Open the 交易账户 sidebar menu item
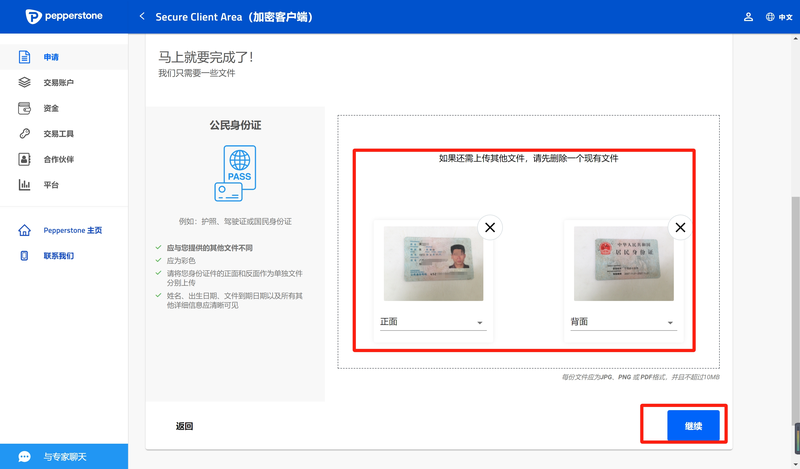The image size is (800, 469). tap(64, 82)
